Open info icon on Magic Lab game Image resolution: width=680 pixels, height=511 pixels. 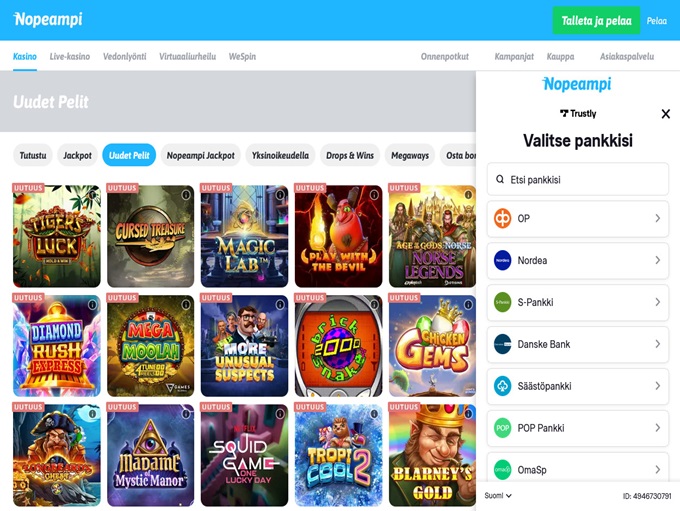pos(280,195)
